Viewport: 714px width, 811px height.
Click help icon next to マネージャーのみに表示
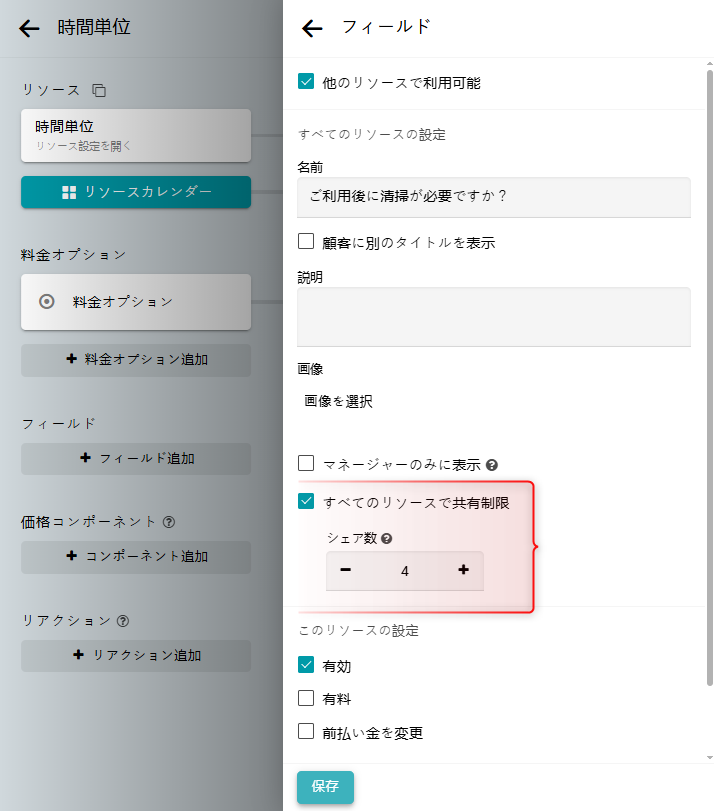(492, 465)
